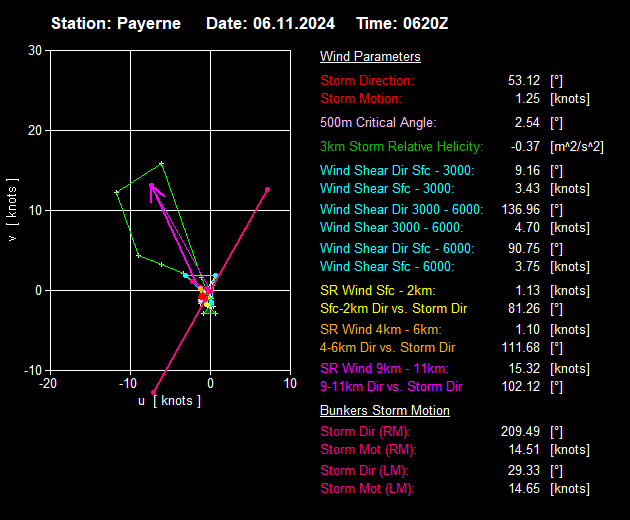Click the 'v [ knots ]' axis label
This screenshot has width=630, height=520.
(12, 210)
